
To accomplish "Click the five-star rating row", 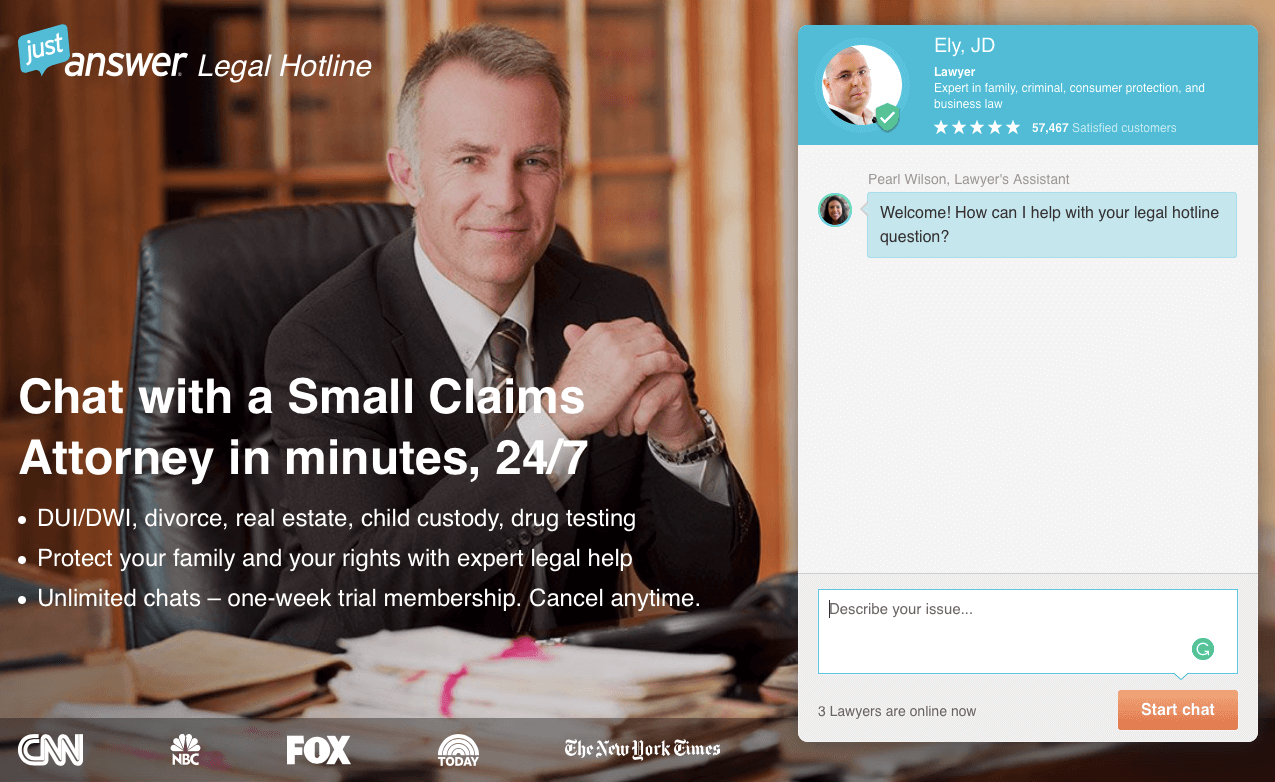I will click(x=977, y=128).
